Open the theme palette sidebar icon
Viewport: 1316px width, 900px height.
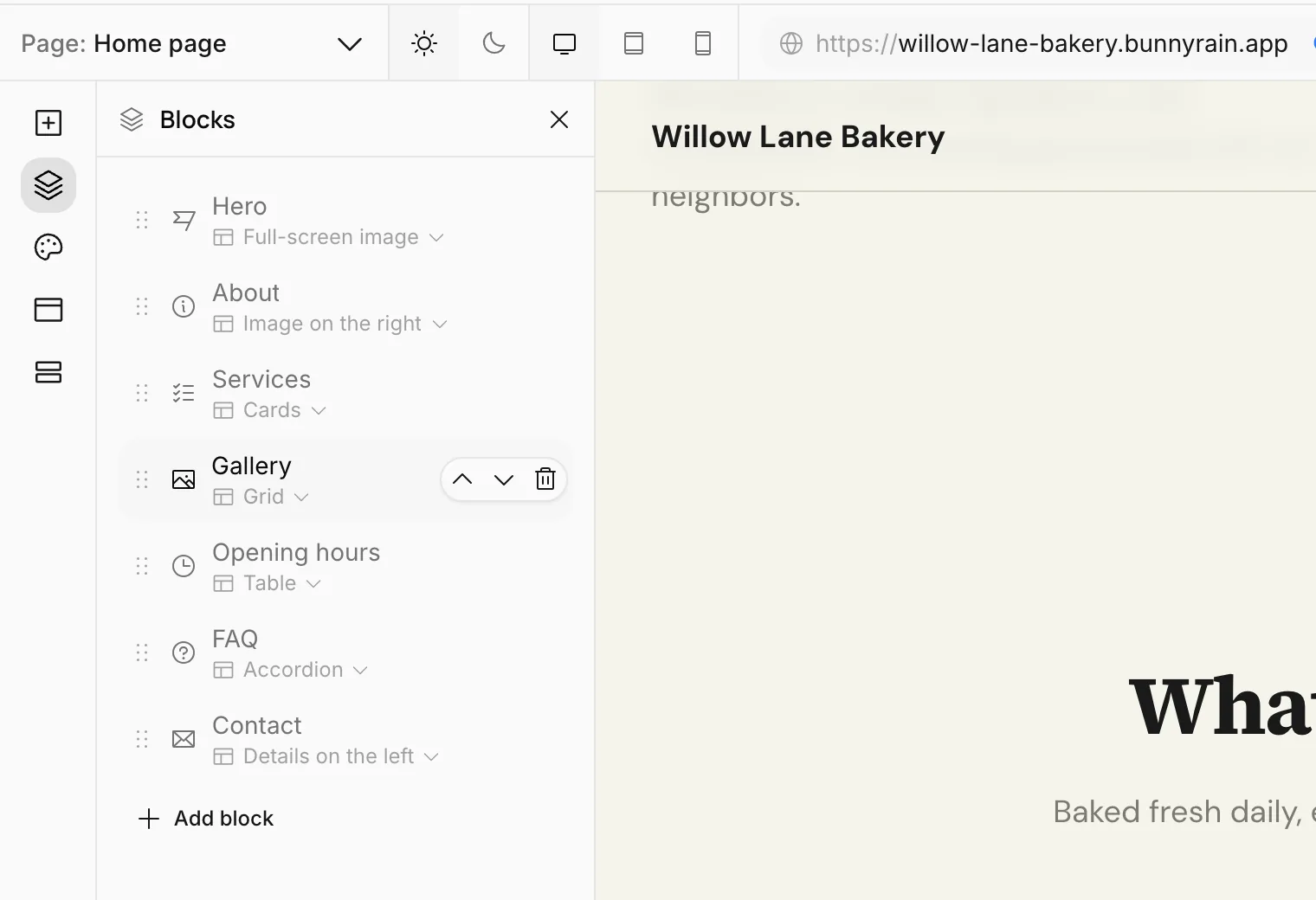coord(48,247)
